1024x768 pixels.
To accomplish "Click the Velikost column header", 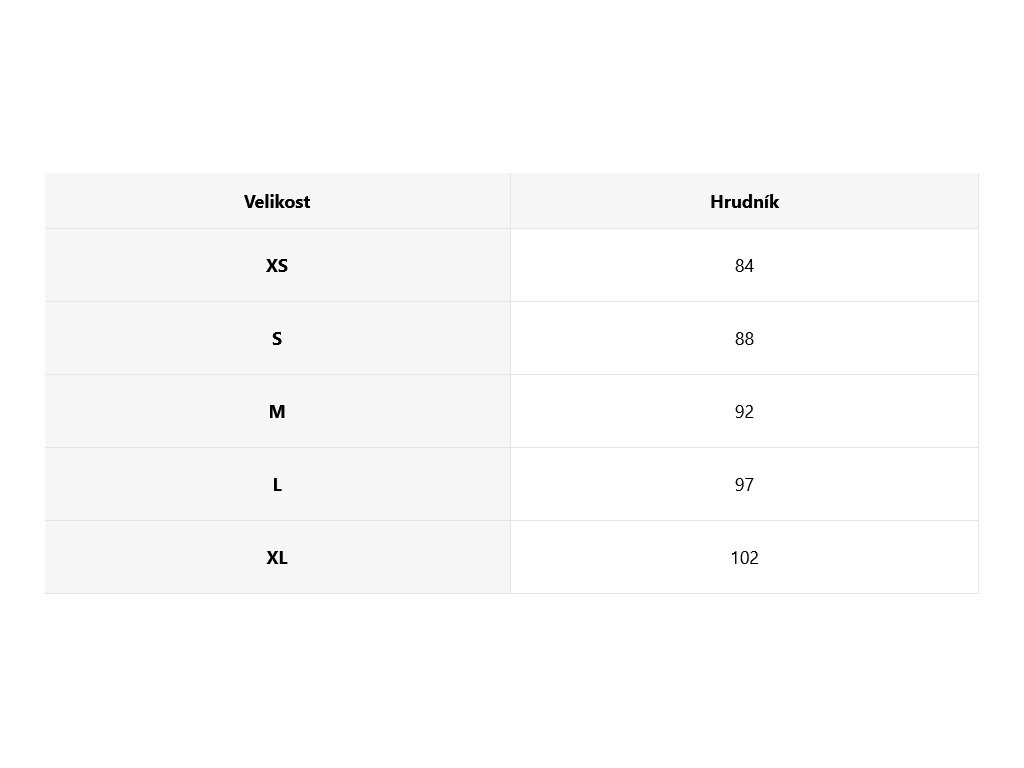I will pos(277,201).
